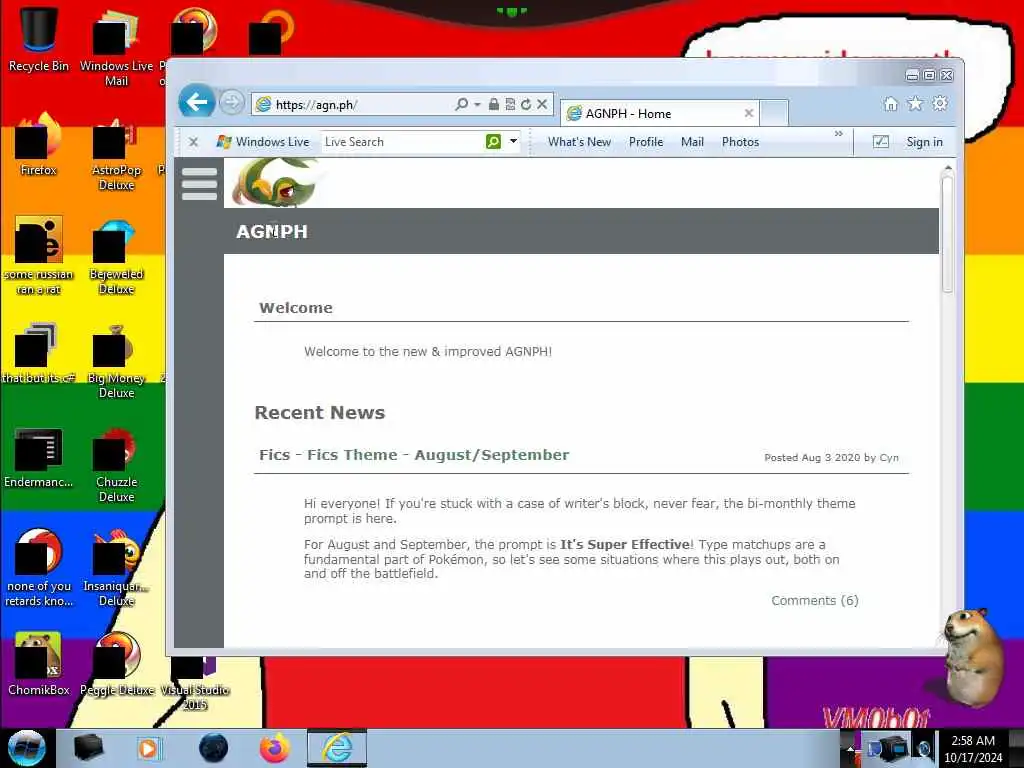Click the AGNPH header title
Screen dimensions: 1024x768
[x=272, y=231]
